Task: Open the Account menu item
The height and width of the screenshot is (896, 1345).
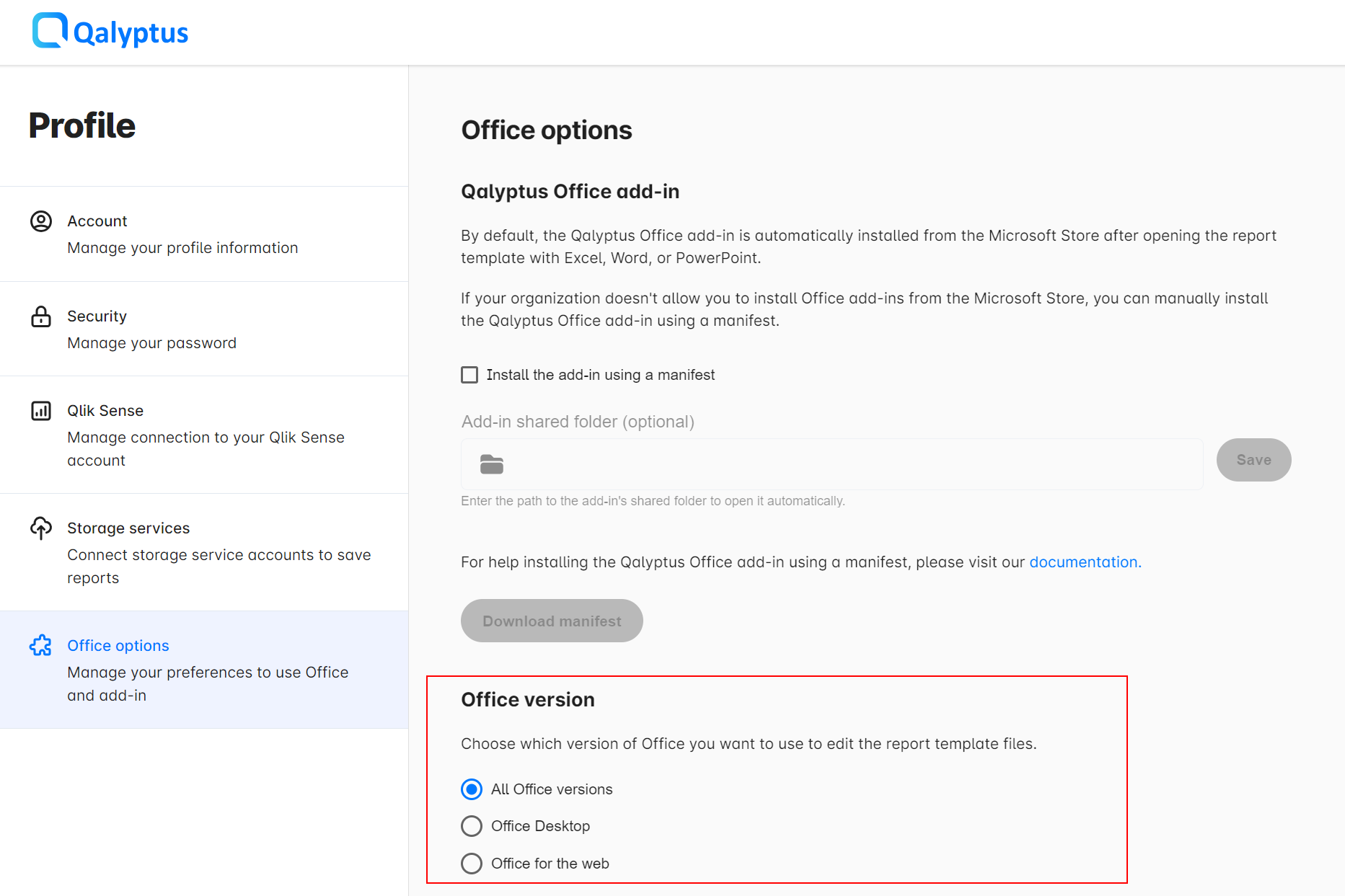Action: [97, 221]
